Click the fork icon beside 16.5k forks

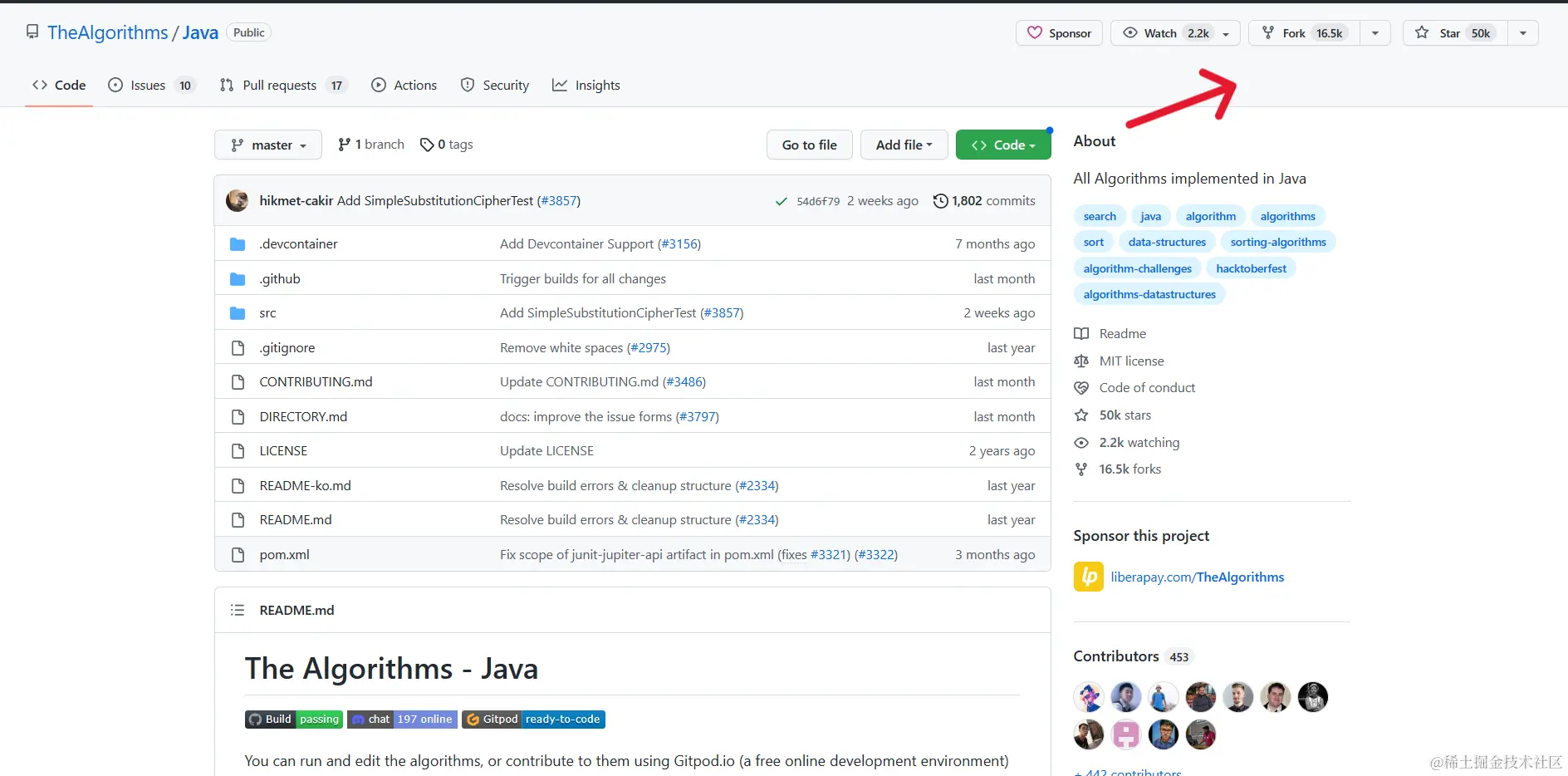point(1081,469)
